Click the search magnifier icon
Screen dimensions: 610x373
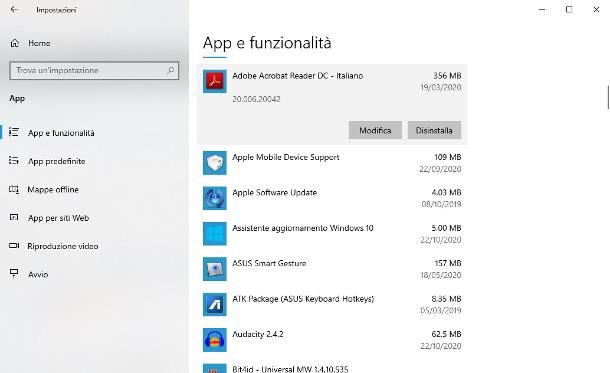click(x=170, y=70)
